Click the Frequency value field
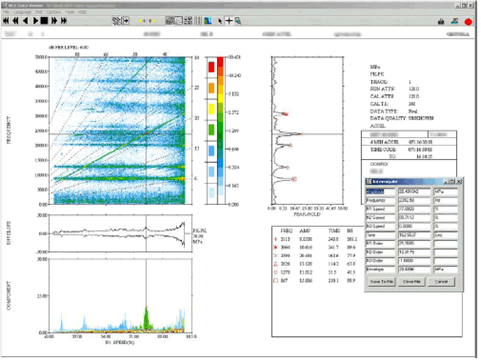The width and height of the screenshot is (481, 362). click(414, 200)
